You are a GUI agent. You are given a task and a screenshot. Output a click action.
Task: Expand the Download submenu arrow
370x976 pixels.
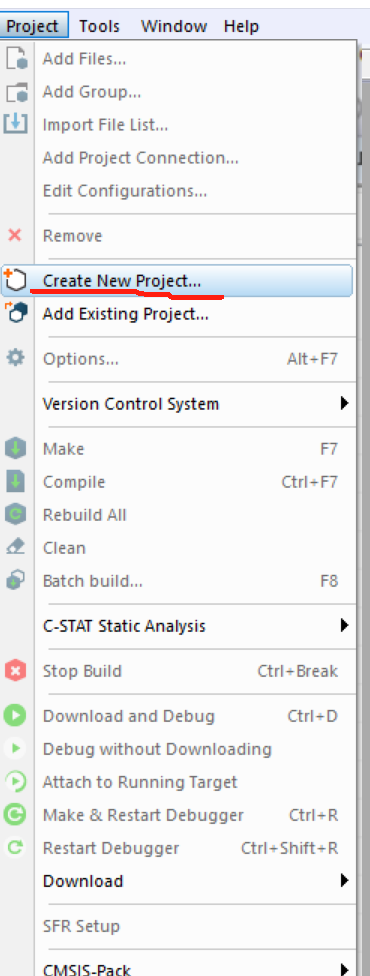click(344, 881)
